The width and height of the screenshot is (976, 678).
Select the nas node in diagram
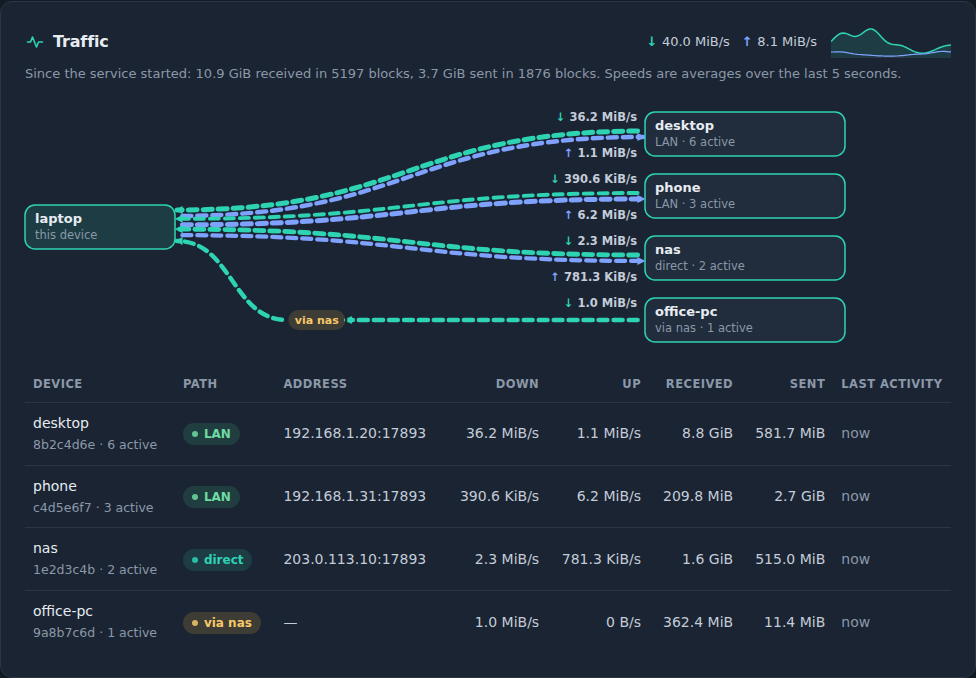(744, 258)
